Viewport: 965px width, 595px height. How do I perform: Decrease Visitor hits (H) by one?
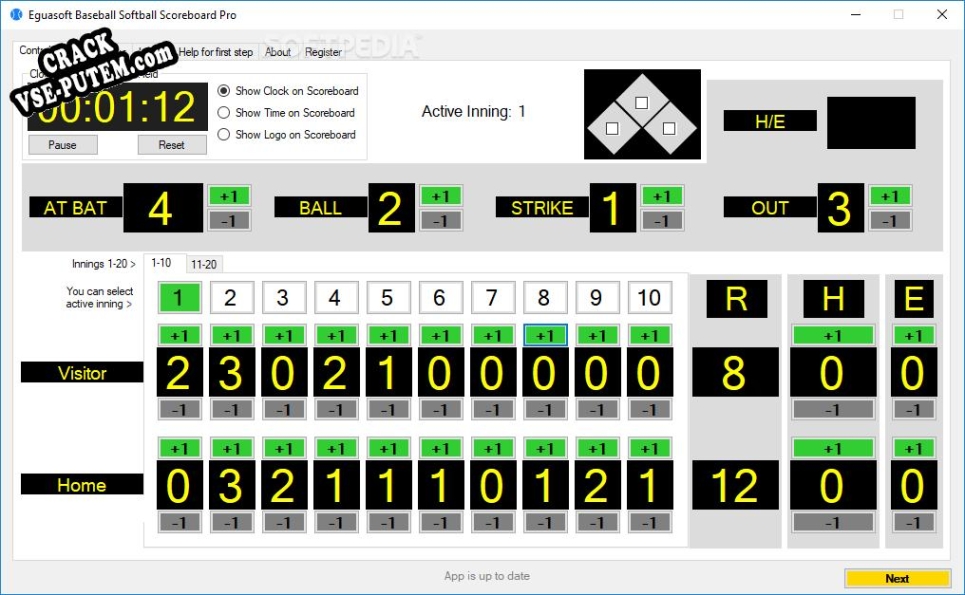pos(833,410)
